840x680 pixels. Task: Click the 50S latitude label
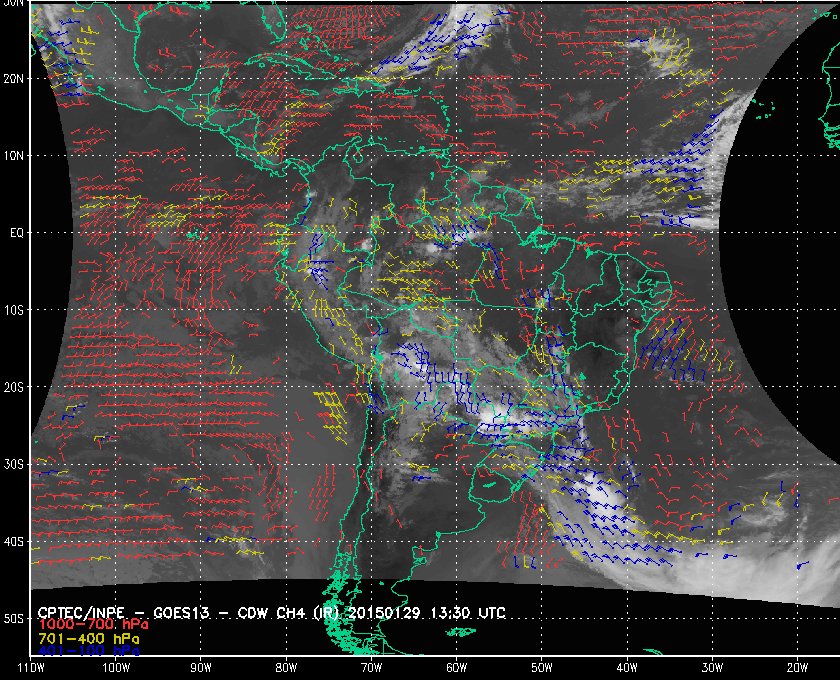pyautogui.click(x=13, y=618)
